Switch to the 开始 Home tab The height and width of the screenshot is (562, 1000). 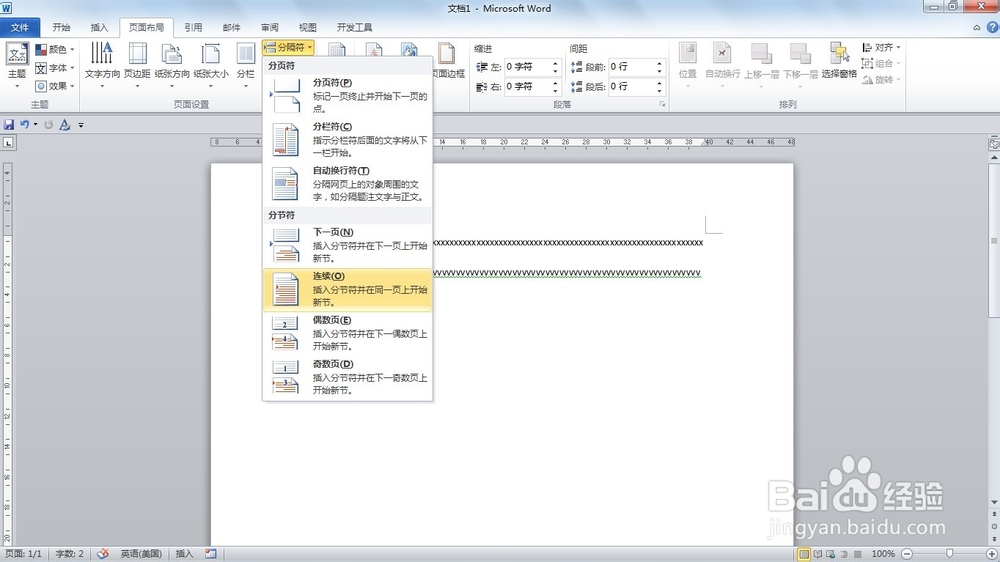[61, 27]
